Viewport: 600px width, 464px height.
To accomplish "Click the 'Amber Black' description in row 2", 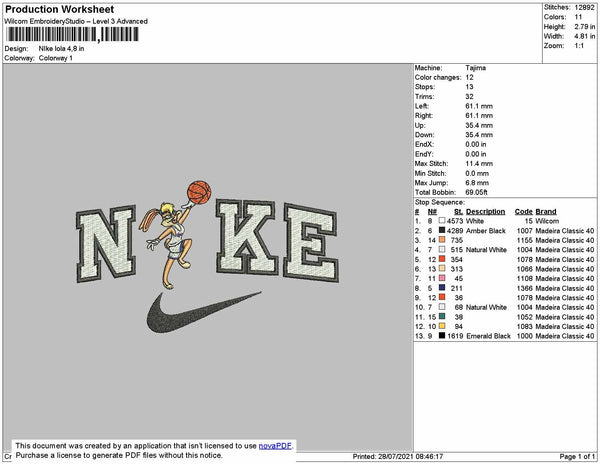I will pyautogui.click(x=486, y=231).
